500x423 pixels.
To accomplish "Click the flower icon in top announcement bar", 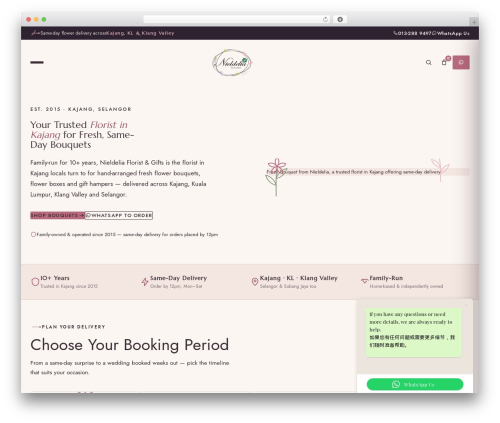I will [35, 33].
